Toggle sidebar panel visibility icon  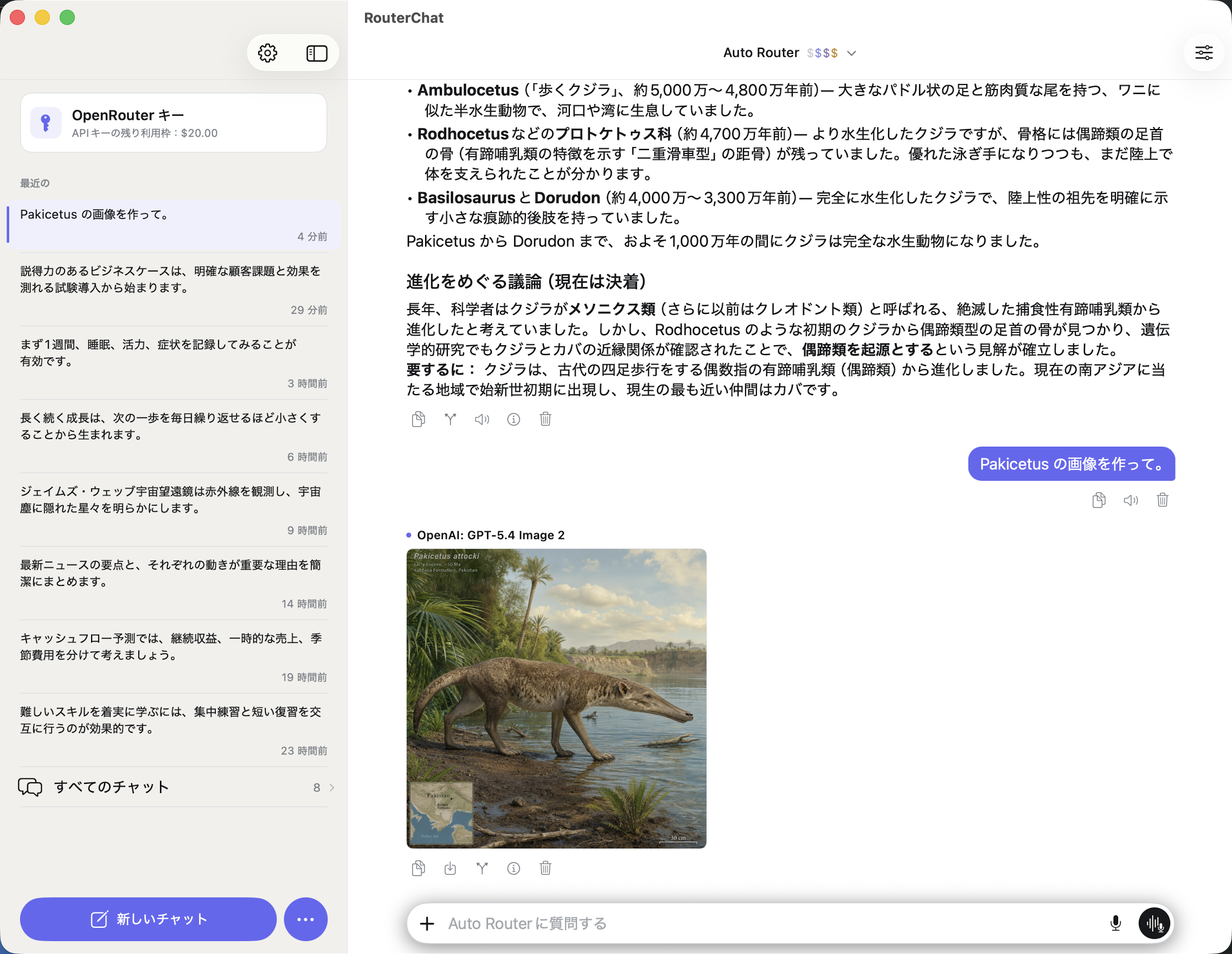point(317,53)
